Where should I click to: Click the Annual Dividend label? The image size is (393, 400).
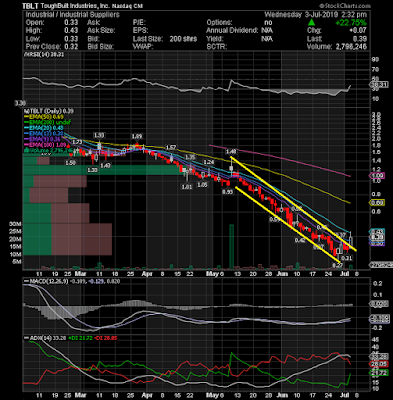(232, 31)
